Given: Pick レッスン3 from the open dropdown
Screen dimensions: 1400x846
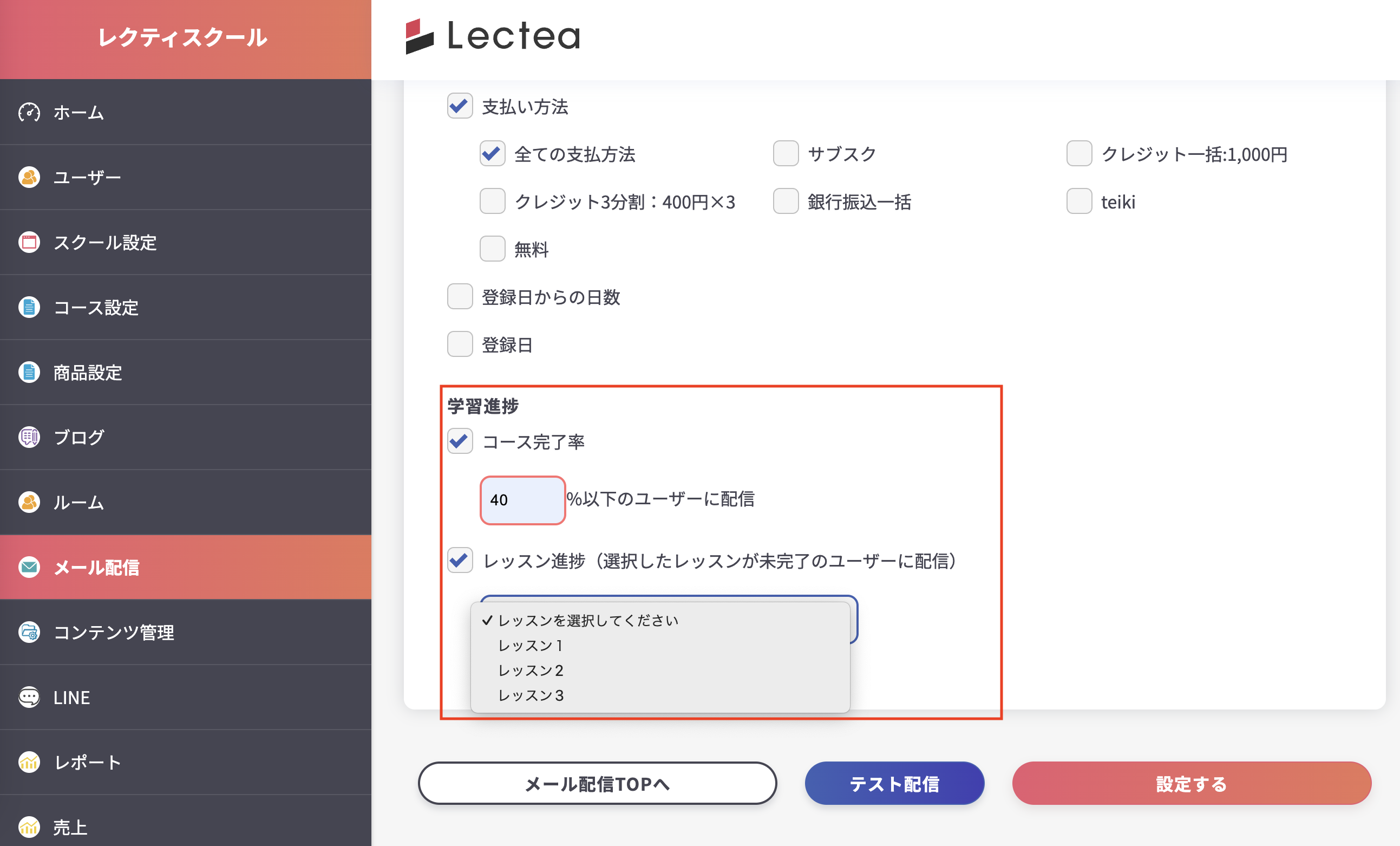Looking at the screenshot, I should click(531, 696).
